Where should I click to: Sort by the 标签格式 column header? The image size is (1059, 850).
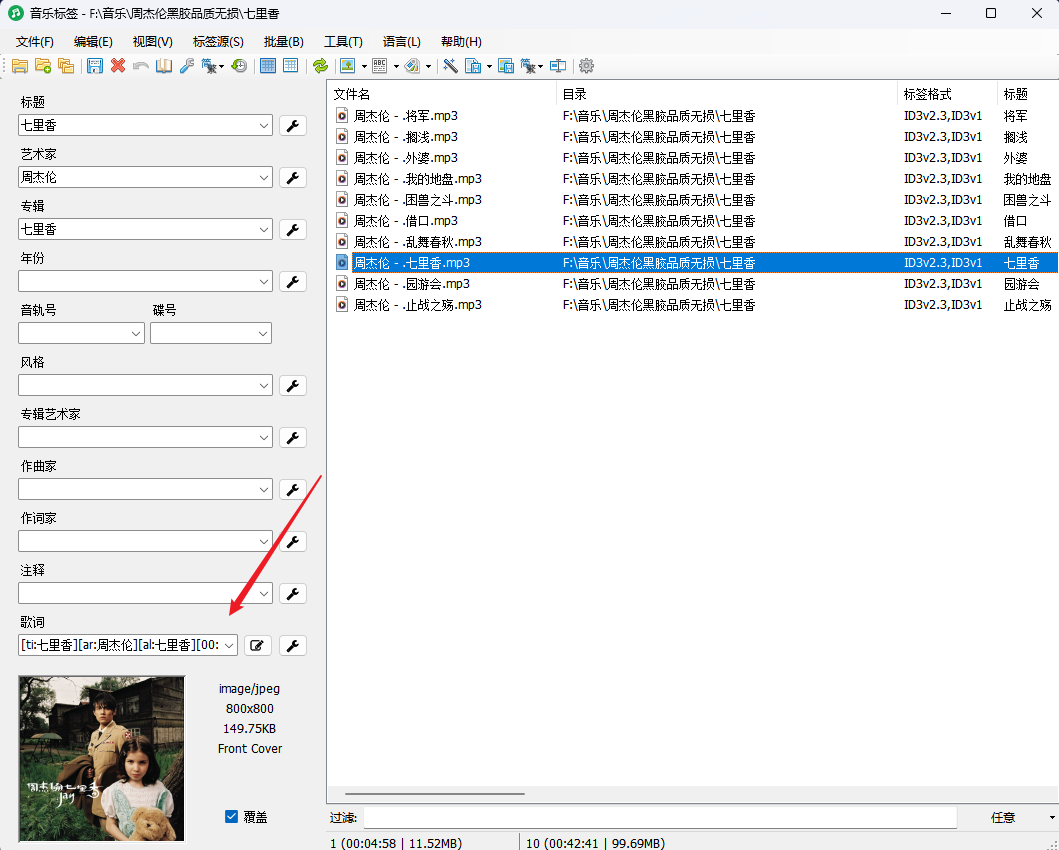(948, 95)
